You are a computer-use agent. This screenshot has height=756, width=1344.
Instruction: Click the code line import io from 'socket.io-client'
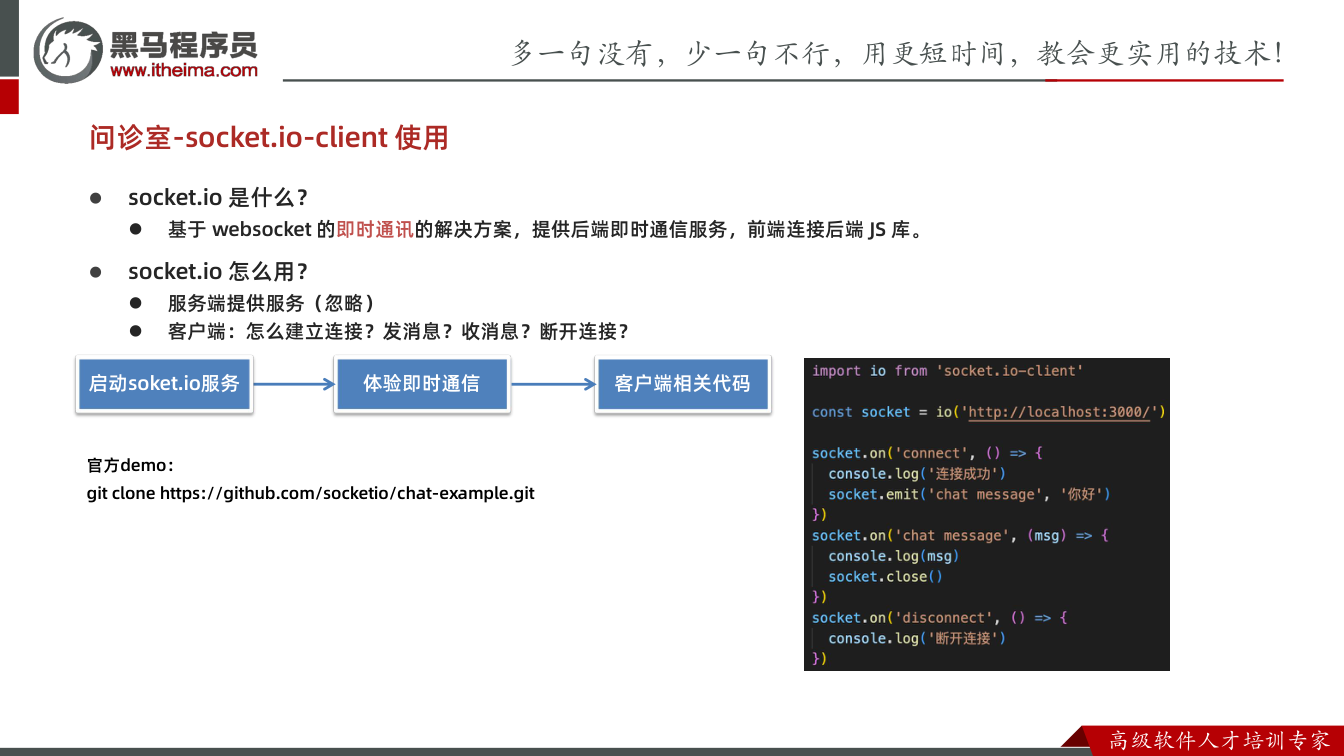pyautogui.click(x=948, y=371)
